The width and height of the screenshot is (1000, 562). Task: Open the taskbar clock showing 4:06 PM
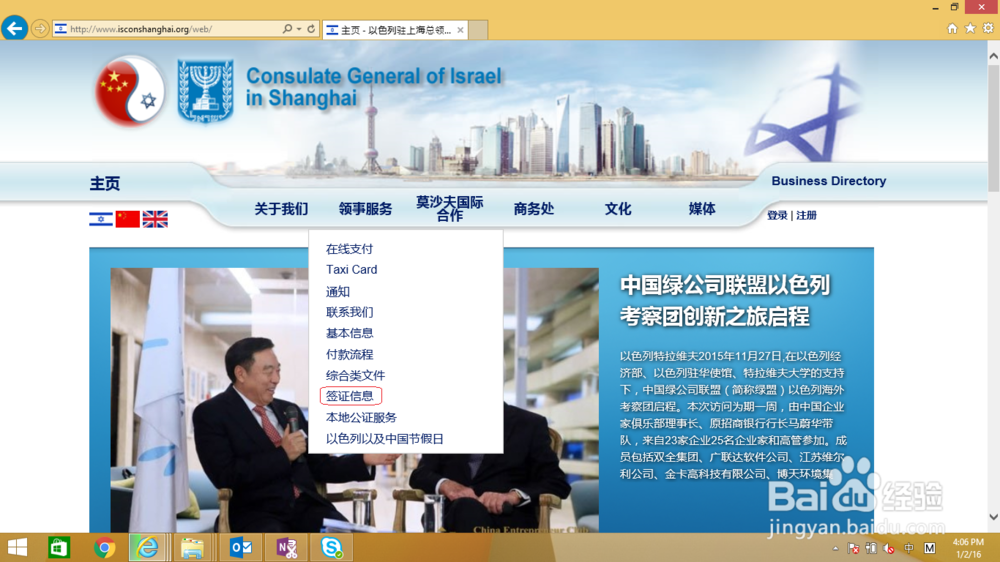pyautogui.click(x=969, y=548)
